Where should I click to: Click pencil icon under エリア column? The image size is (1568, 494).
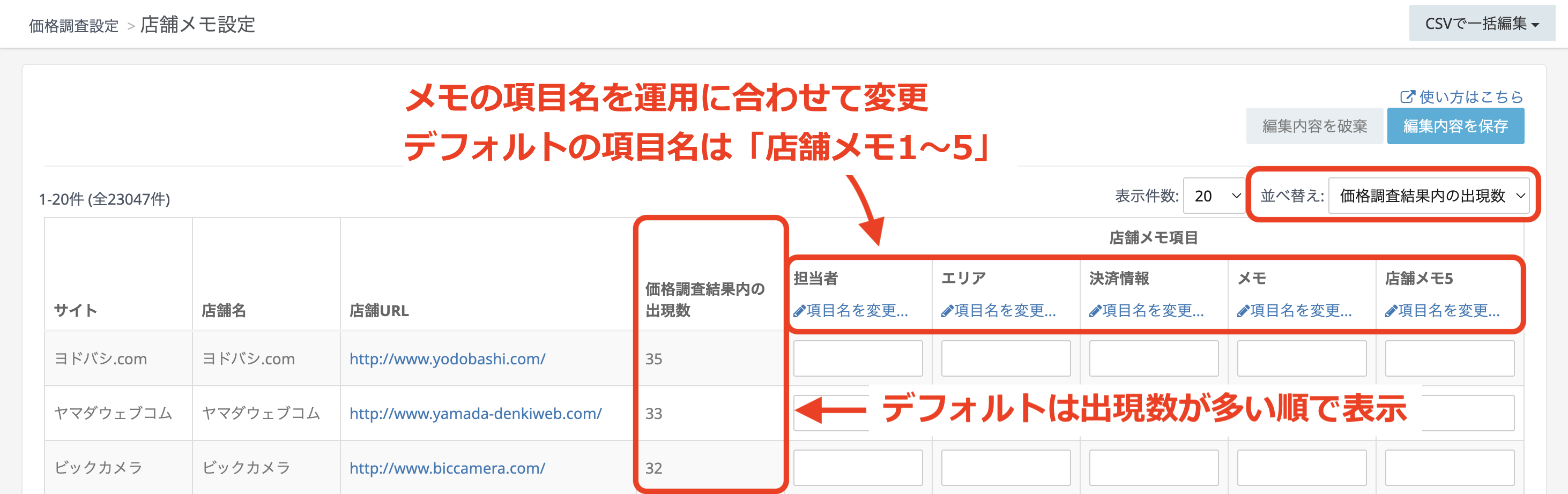pyautogui.click(x=947, y=311)
